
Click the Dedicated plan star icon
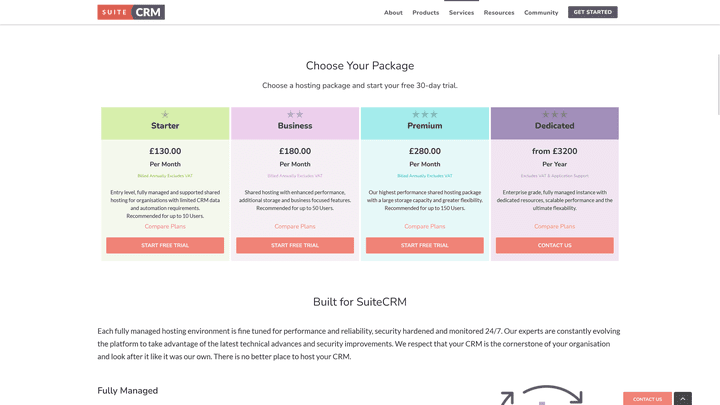click(x=554, y=115)
